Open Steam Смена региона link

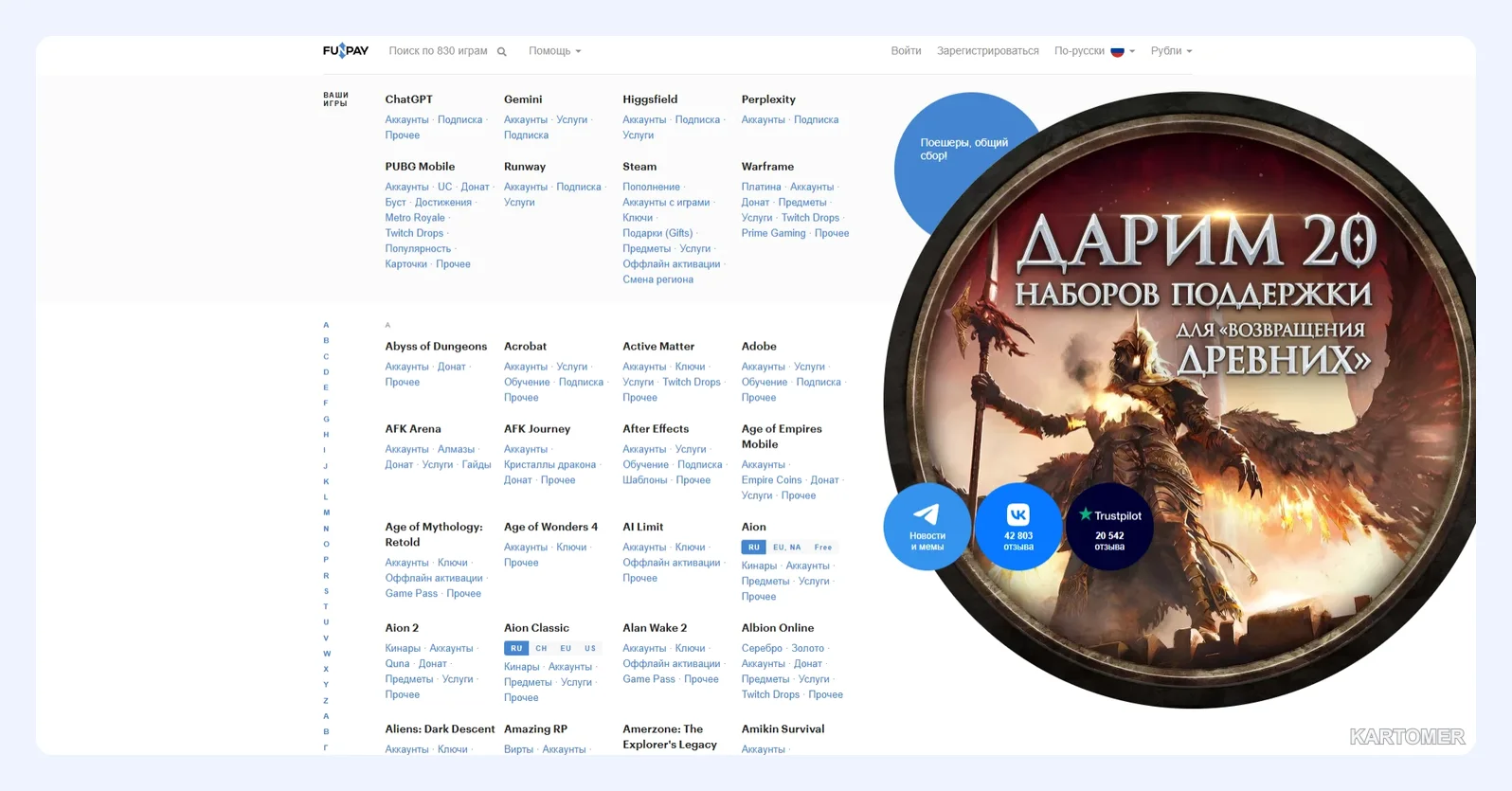coord(657,280)
